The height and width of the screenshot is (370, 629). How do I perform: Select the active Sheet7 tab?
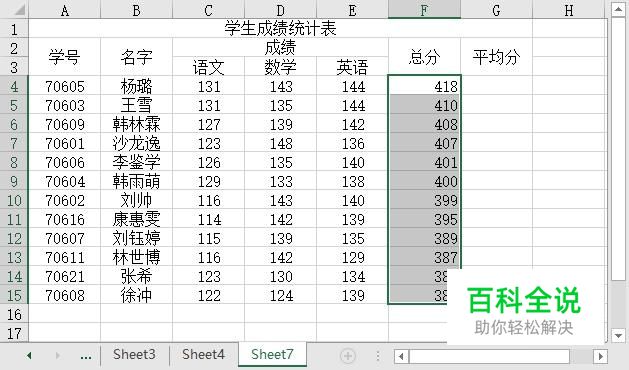[x=272, y=355]
